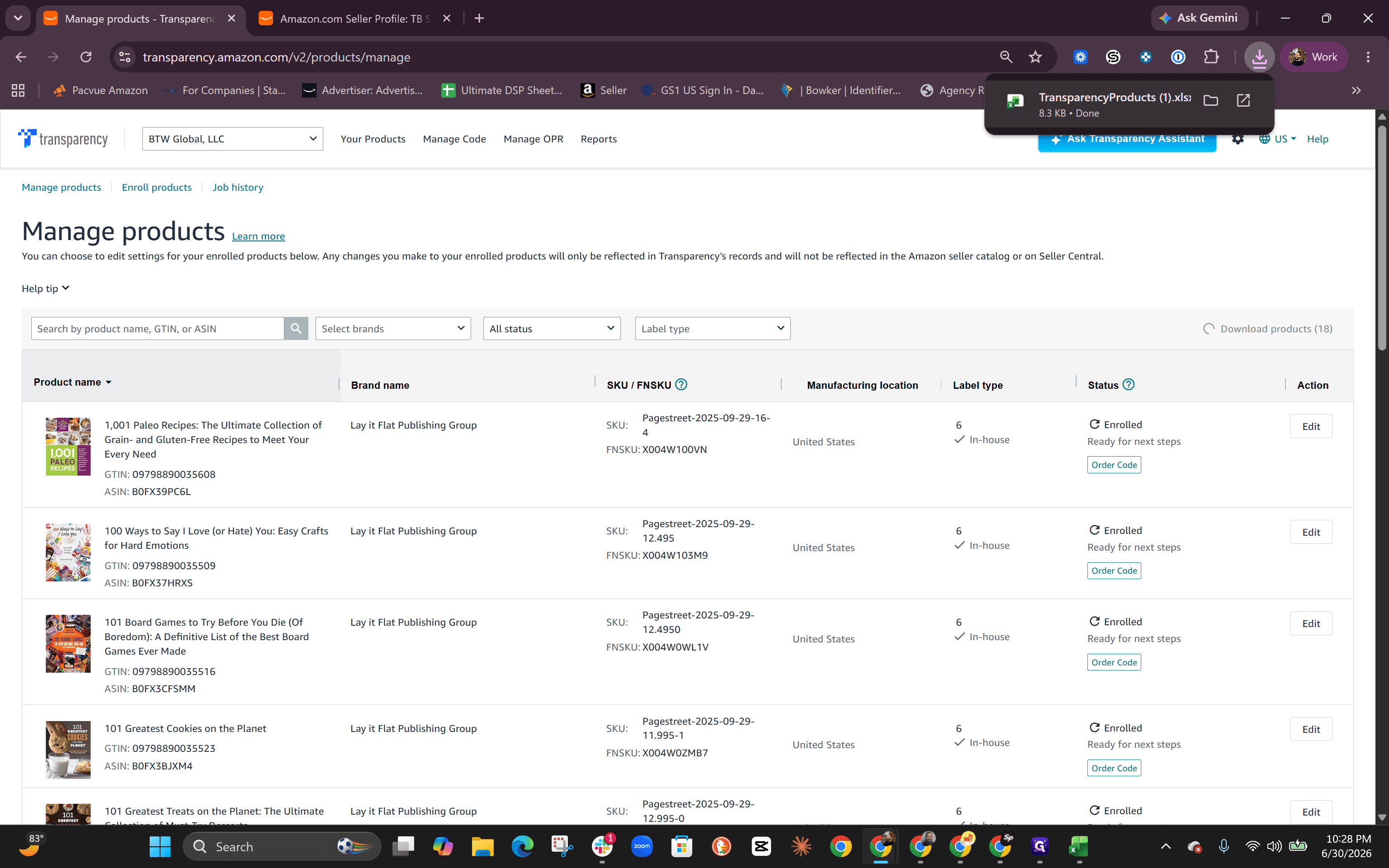Screen dimensions: 1389x868
Task: Open the Chrome downloads icon
Action: pyautogui.click(x=1259, y=57)
